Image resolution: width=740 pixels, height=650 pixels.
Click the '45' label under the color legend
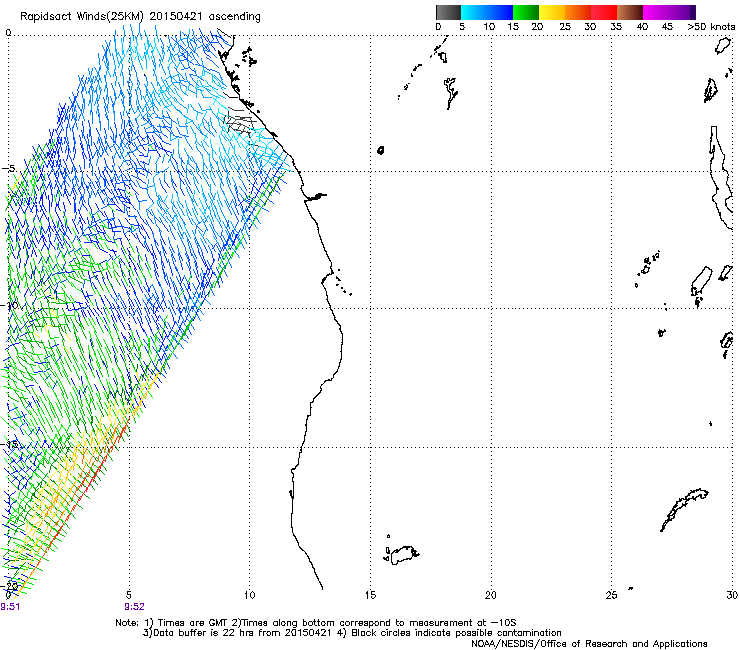point(667,27)
